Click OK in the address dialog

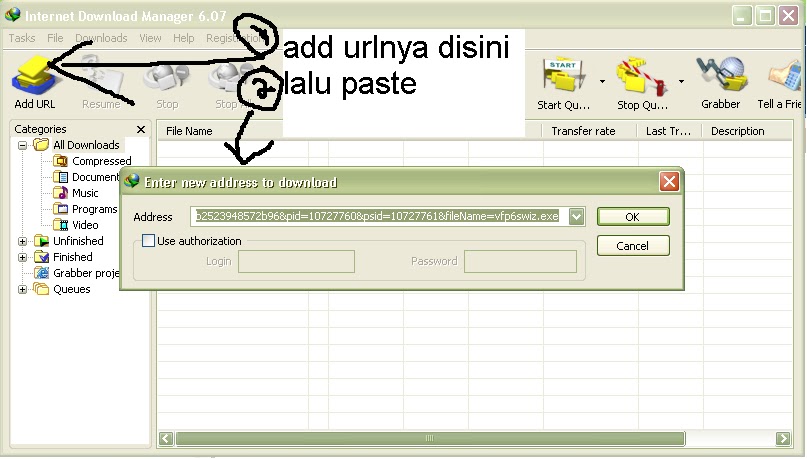[x=633, y=217]
